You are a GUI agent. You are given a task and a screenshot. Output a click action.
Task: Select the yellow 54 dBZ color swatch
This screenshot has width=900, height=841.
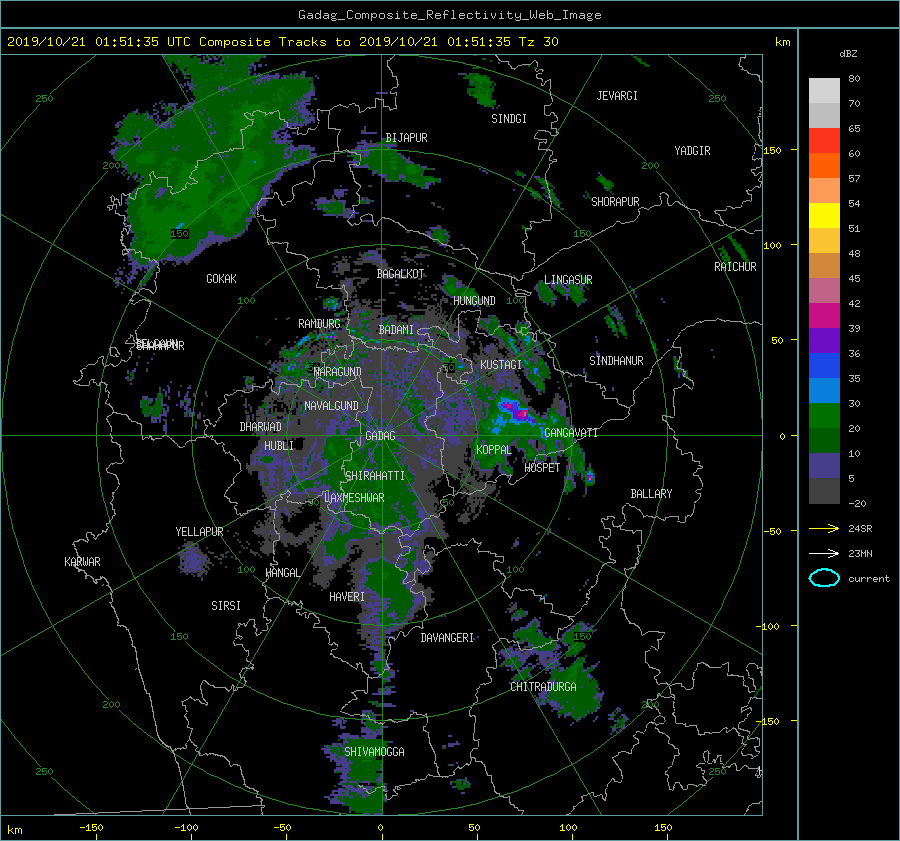824,215
